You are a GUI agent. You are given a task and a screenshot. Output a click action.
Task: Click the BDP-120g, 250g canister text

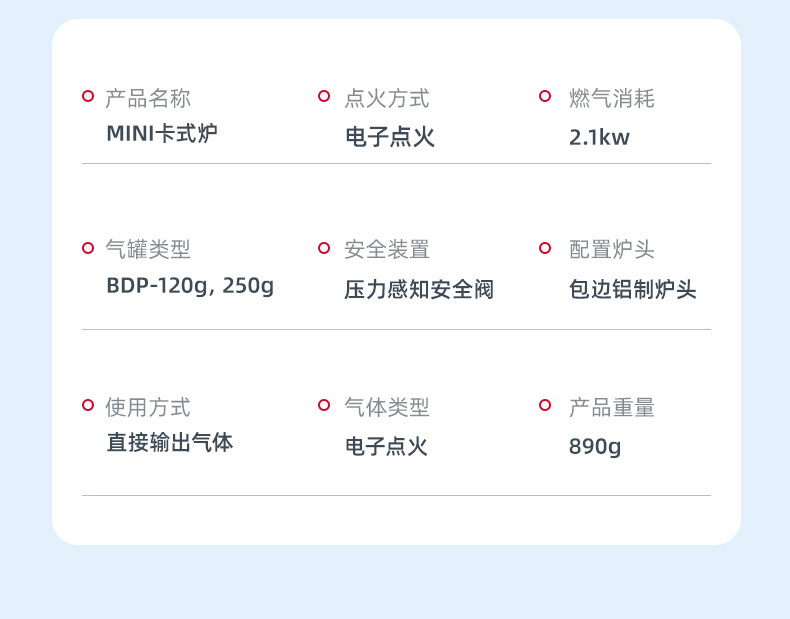pos(190,286)
